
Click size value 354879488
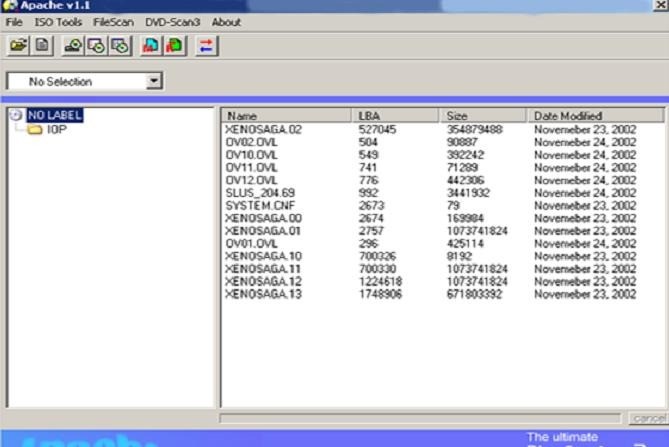coord(474,129)
